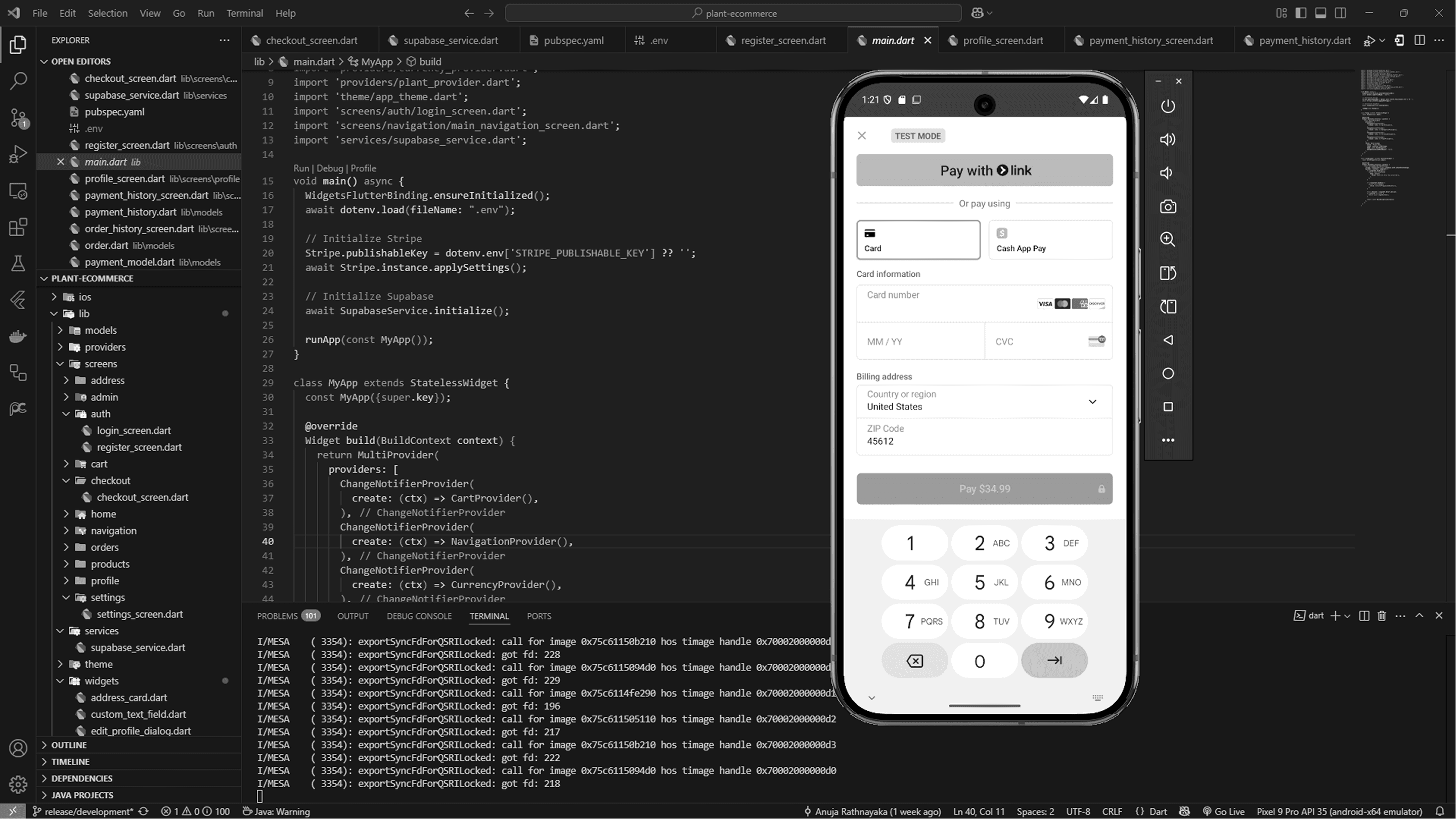Open the Extensions view

coord(18,227)
